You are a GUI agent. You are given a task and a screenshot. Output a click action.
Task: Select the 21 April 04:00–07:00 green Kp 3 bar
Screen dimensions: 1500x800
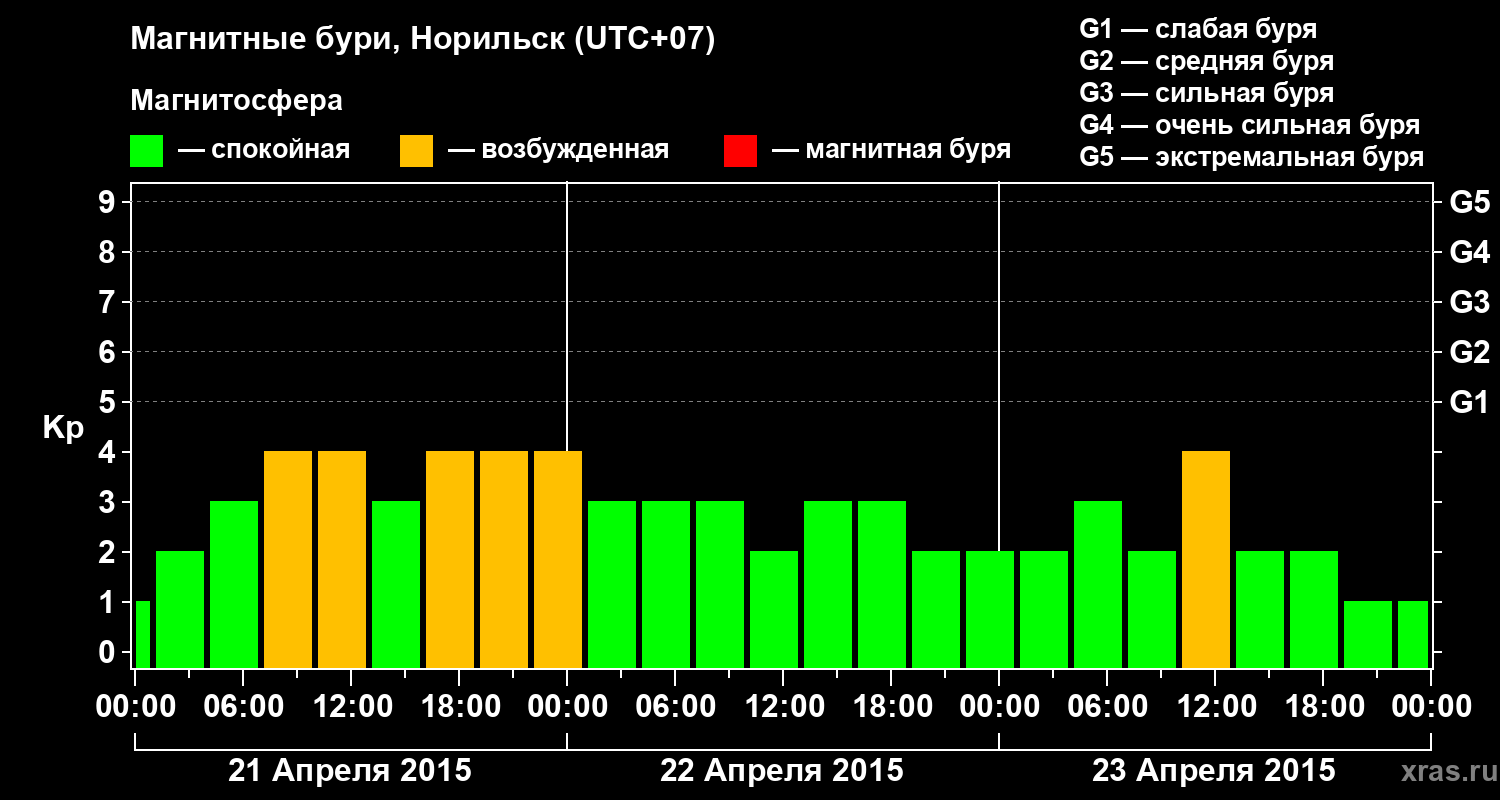click(234, 584)
